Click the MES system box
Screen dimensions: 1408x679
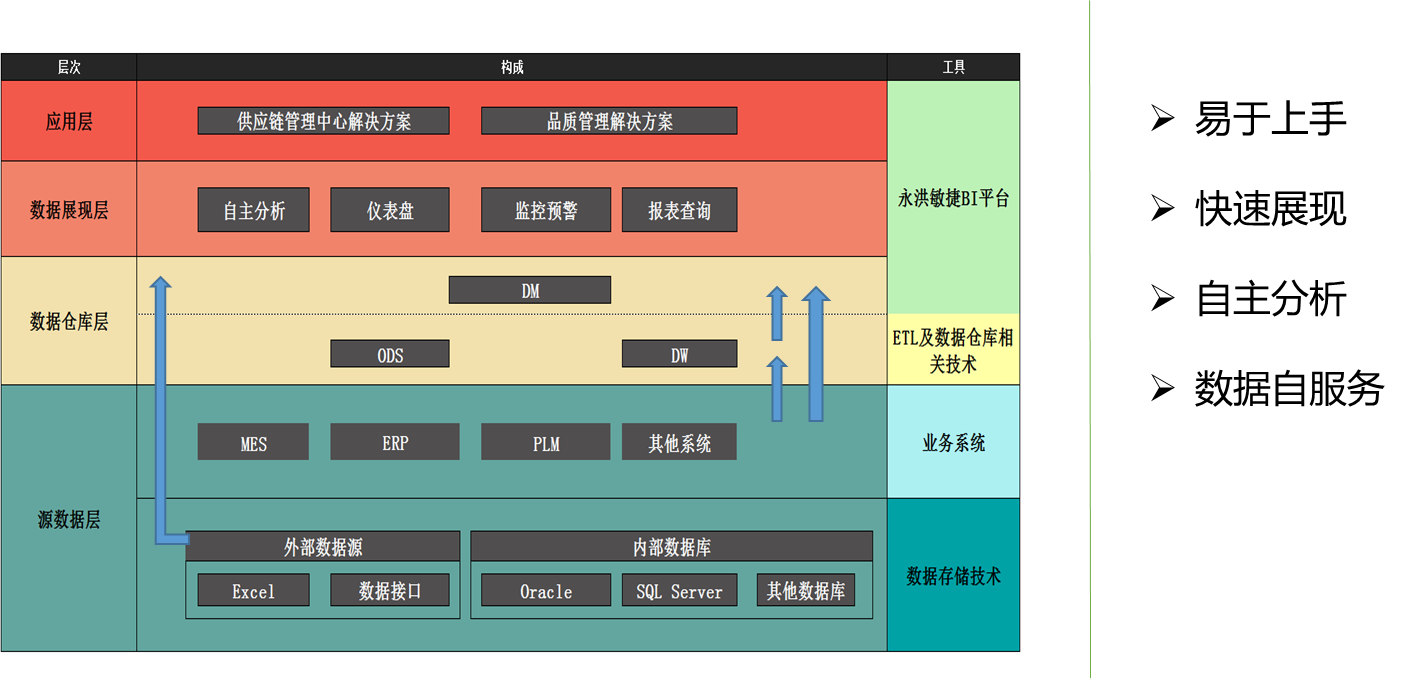pos(253,442)
